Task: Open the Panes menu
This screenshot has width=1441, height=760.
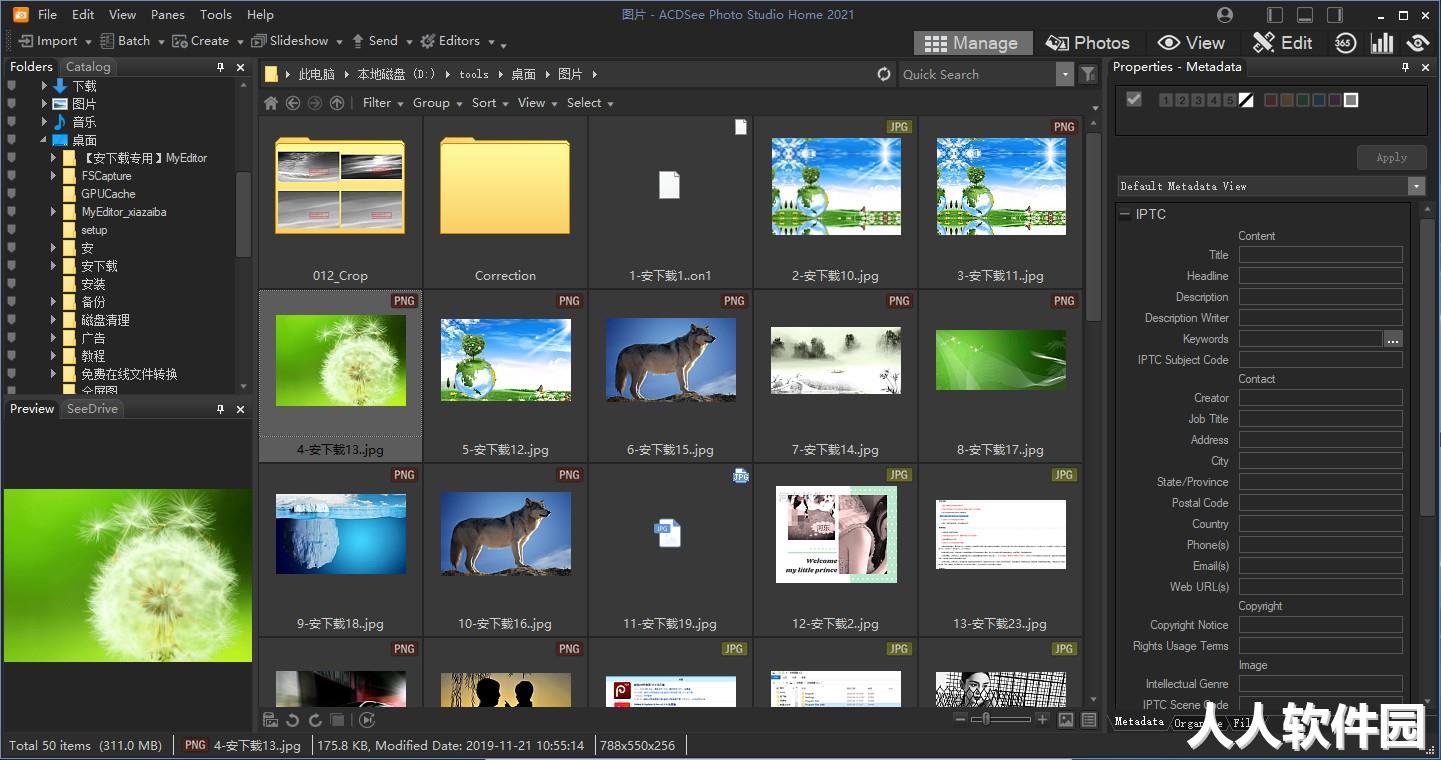Action: coord(168,15)
